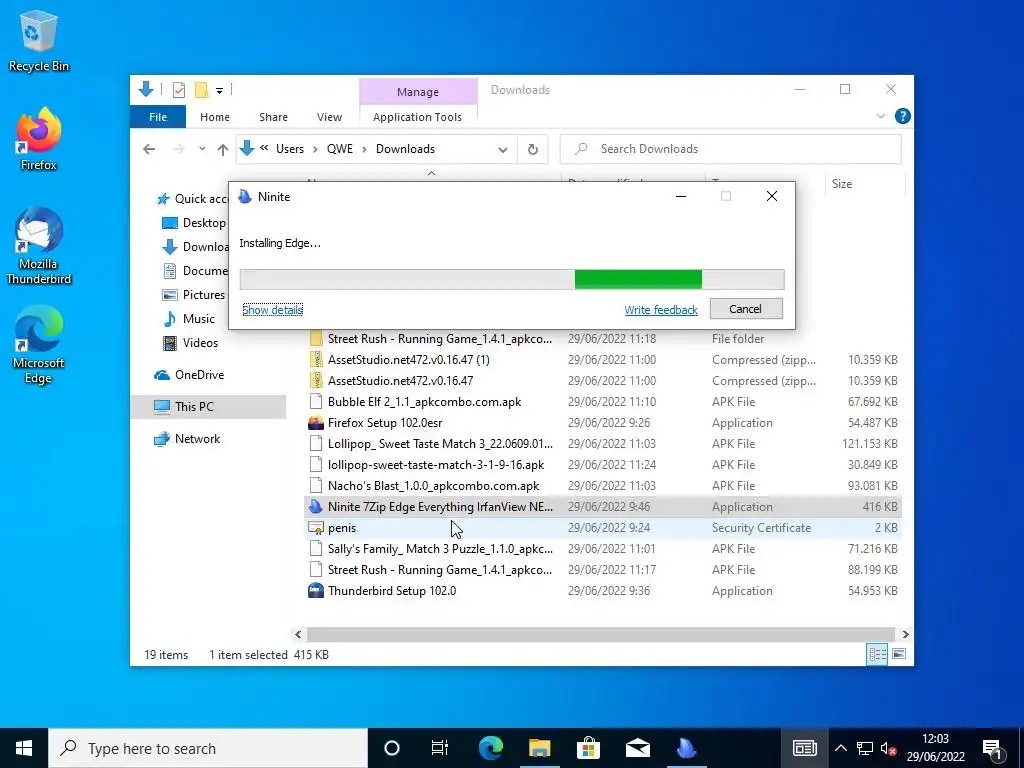Open Share ribbon tab
The height and width of the screenshot is (768, 1024).
pos(273,117)
